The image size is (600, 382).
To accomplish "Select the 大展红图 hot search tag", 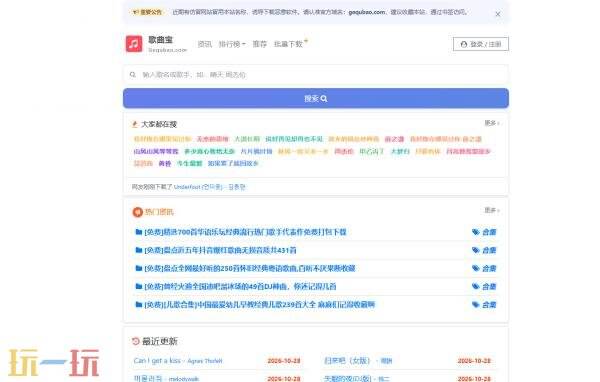I will click(247, 139).
